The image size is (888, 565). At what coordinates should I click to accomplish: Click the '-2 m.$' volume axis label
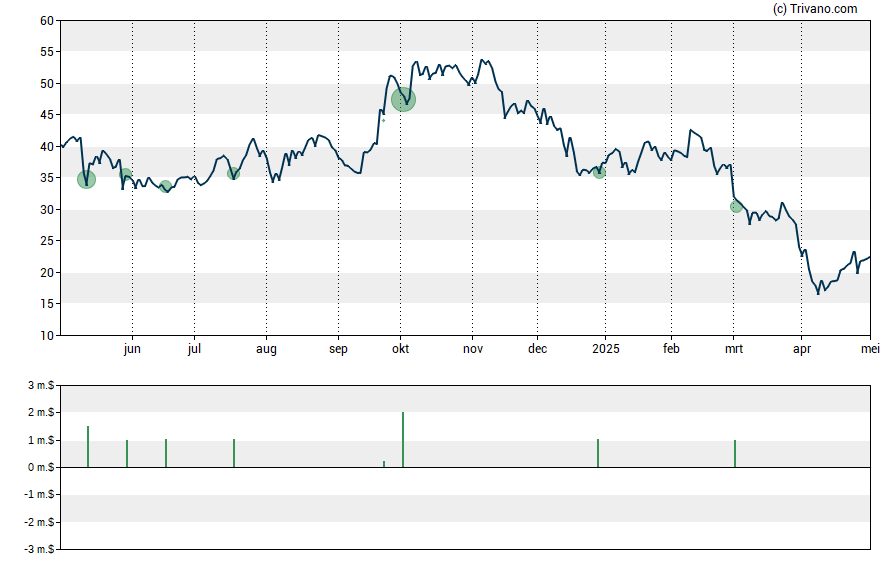click(x=39, y=522)
